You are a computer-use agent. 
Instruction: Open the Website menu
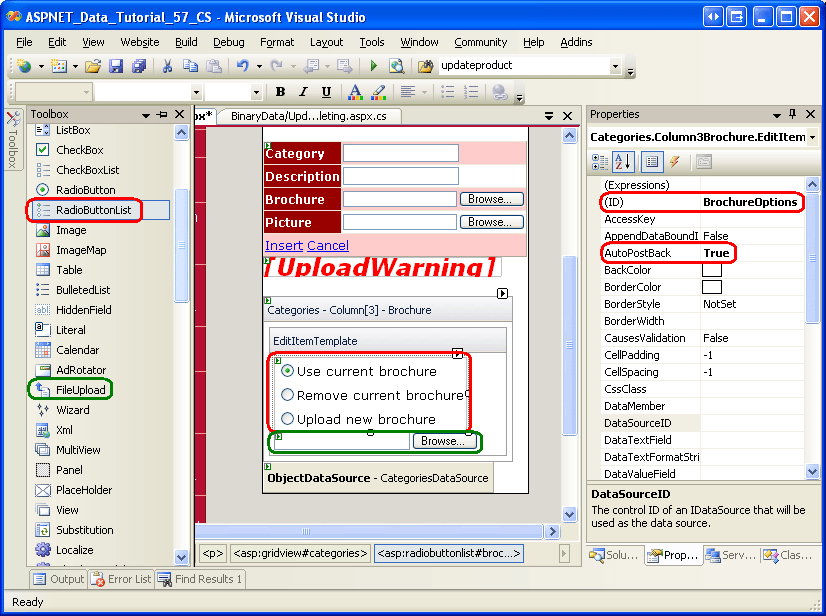click(139, 42)
